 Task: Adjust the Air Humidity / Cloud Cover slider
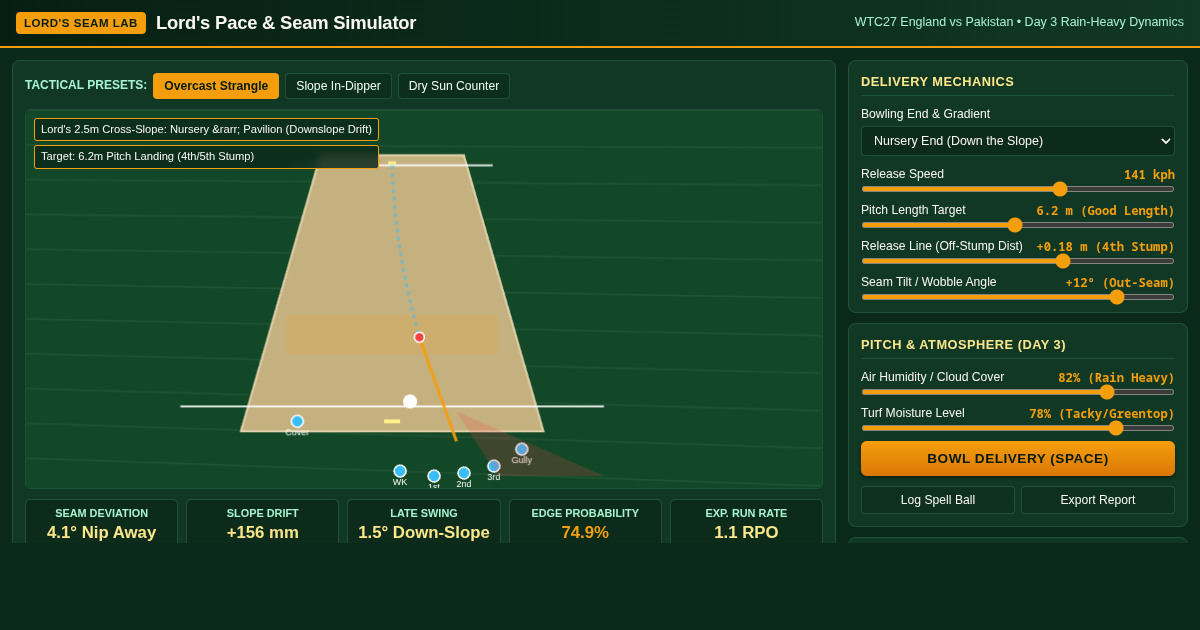click(x=1018, y=392)
